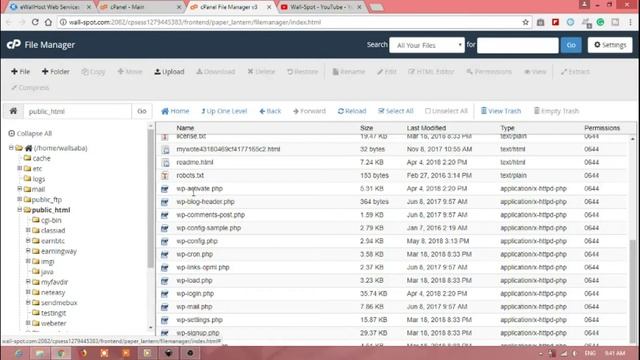Sort files by the Name column header

point(185,128)
